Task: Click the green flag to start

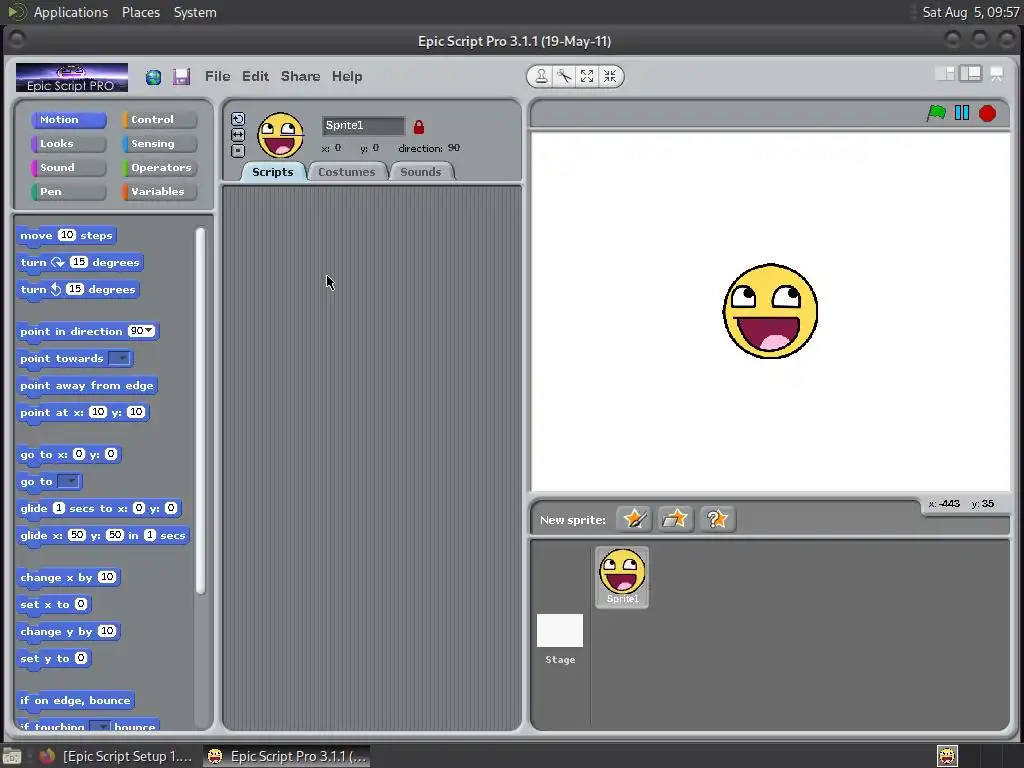Action: [936, 113]
